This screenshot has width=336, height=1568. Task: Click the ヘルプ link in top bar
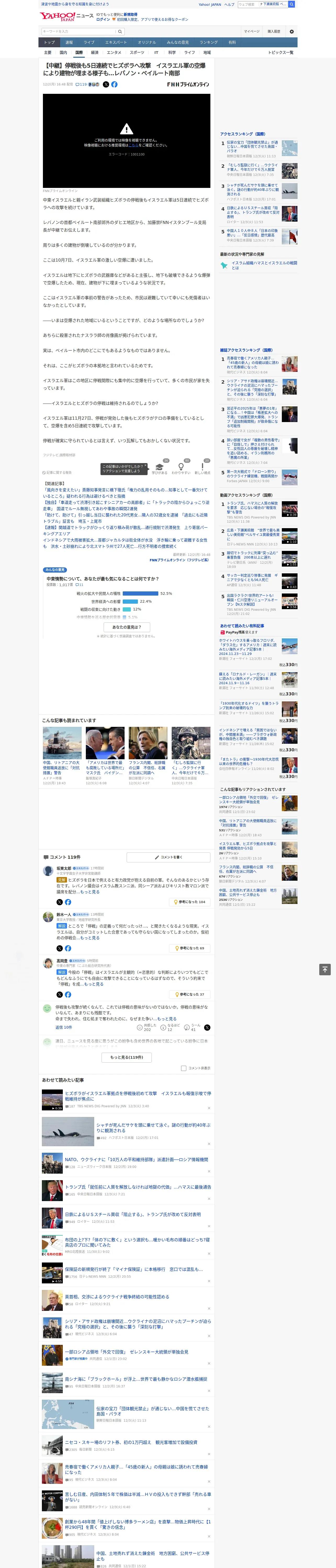click(229, 4)
